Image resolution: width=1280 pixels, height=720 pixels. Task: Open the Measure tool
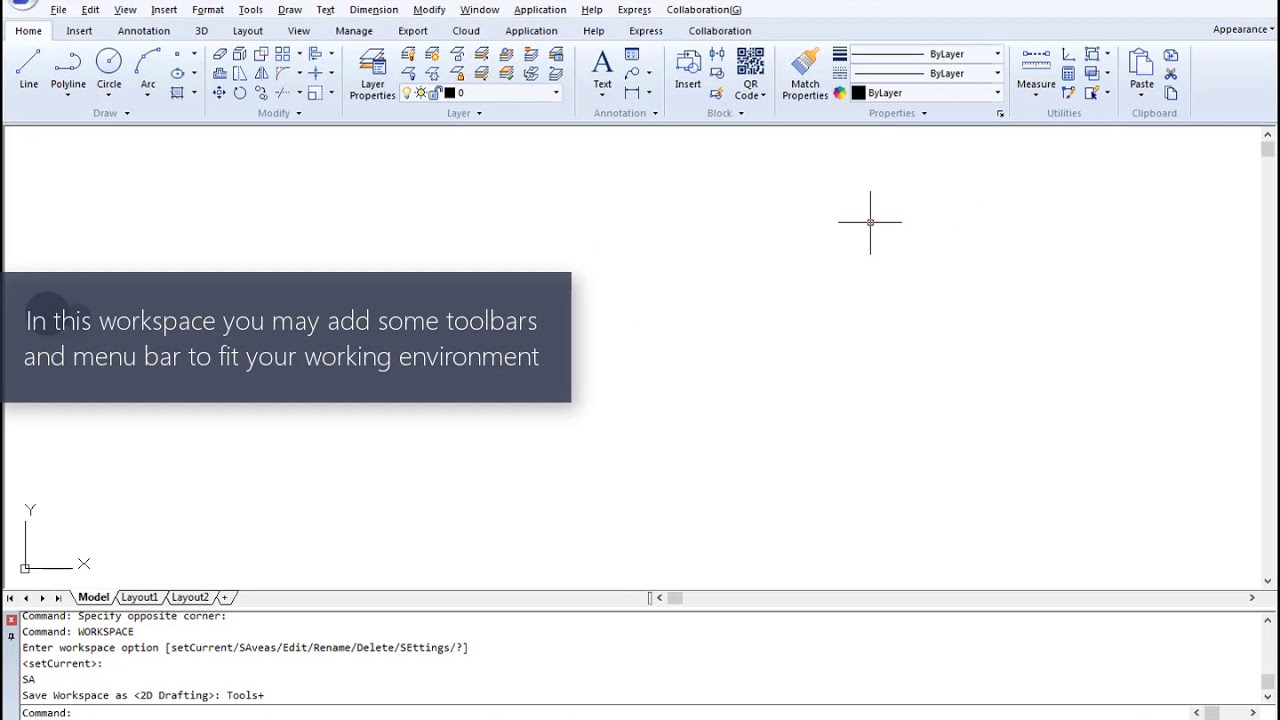pyautogui.click(x=1036, y=69)
